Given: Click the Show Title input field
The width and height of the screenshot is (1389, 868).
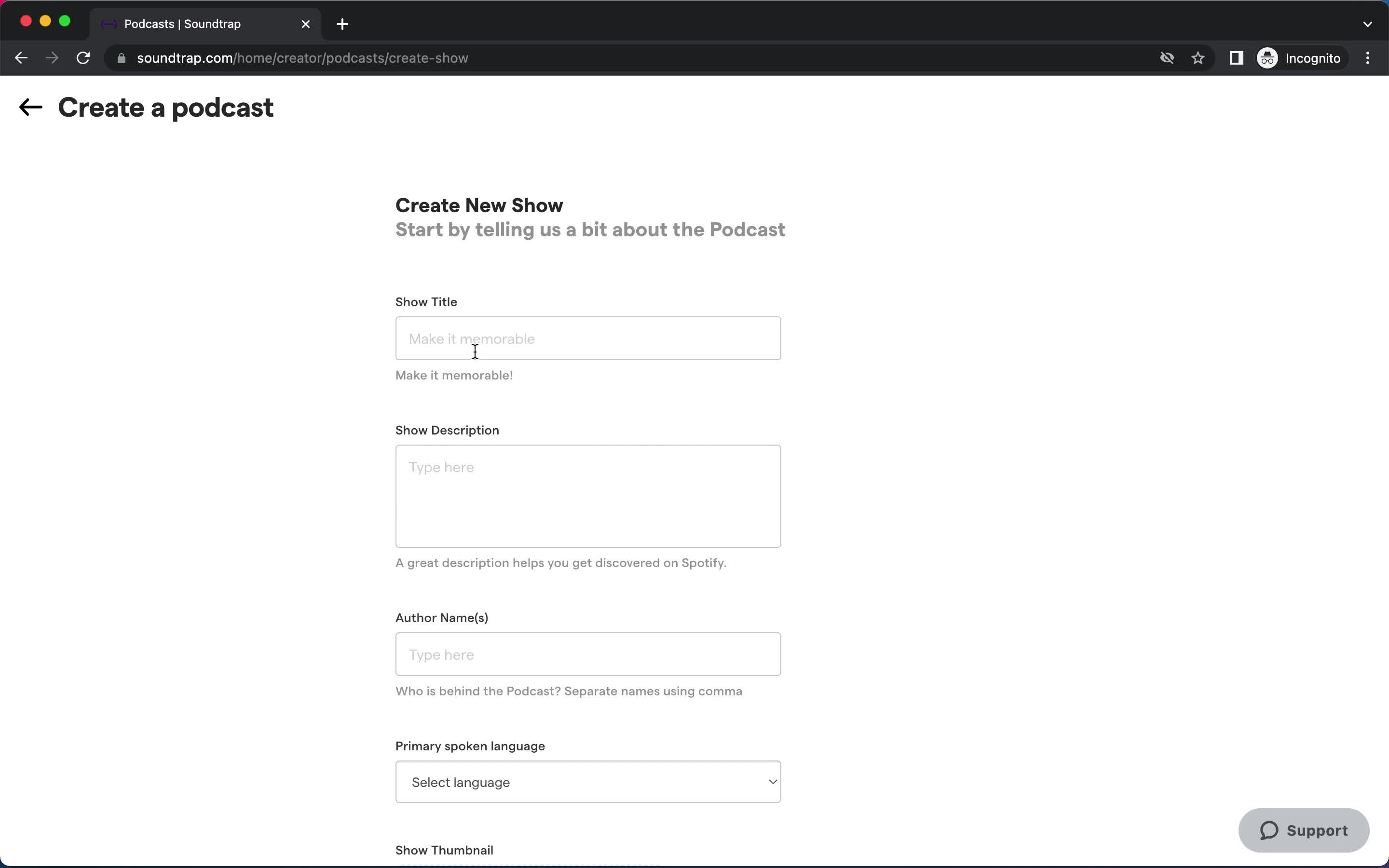Looking at the screenshot, I should click(588, 338).
